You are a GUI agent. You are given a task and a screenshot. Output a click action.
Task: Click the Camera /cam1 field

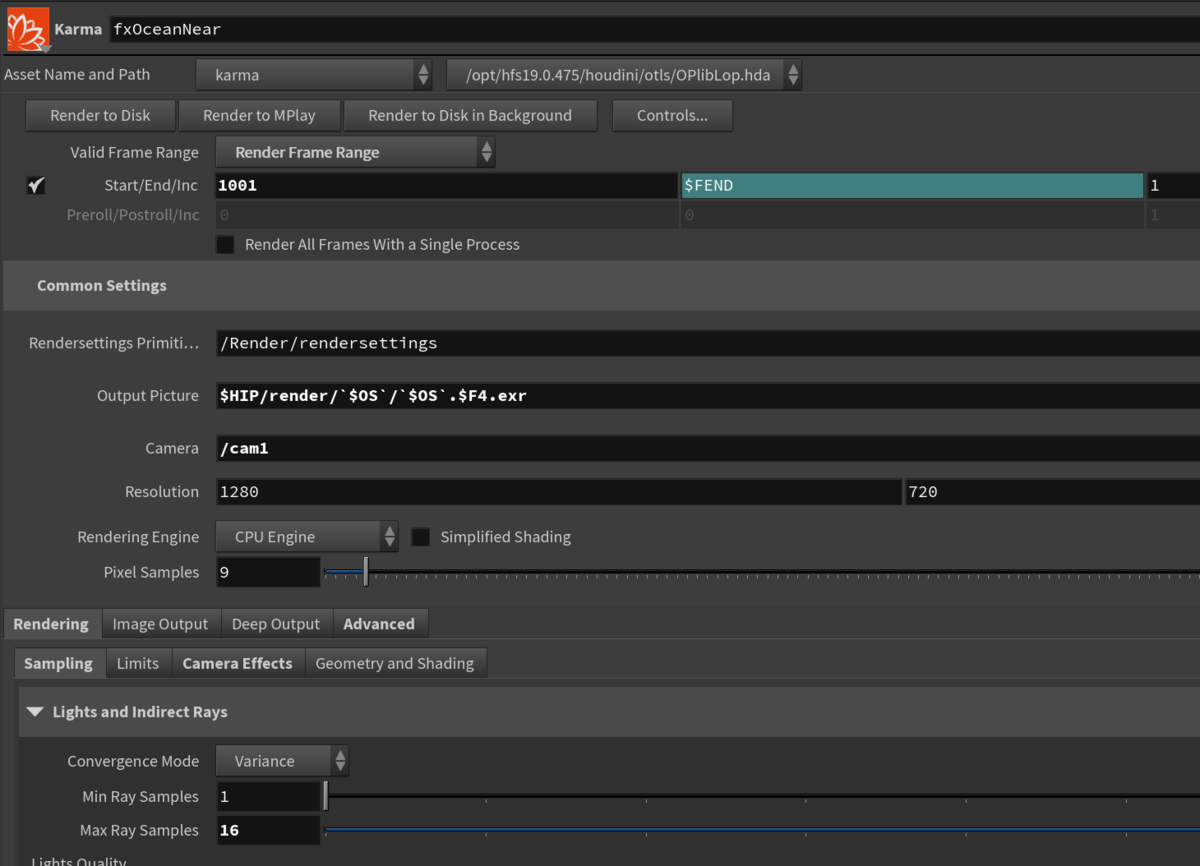[x=708, y=449]
